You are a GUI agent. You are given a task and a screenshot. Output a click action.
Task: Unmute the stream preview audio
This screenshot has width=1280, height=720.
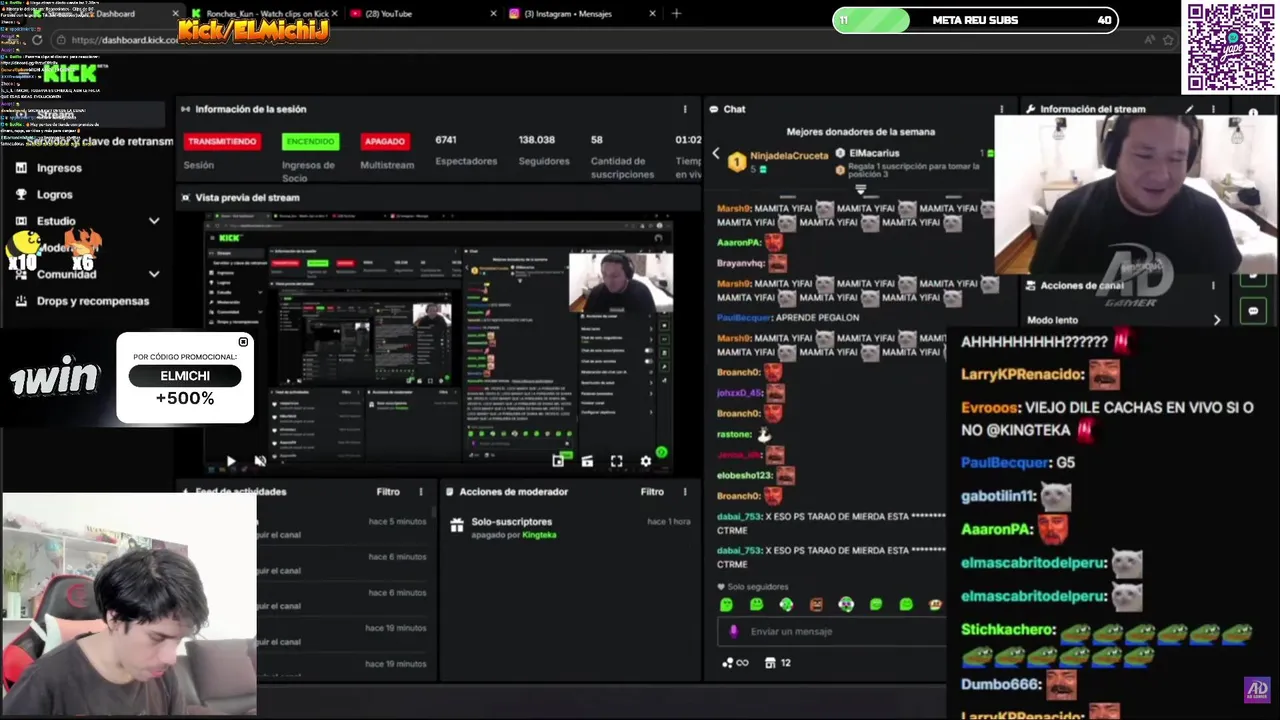click(260, 461)
